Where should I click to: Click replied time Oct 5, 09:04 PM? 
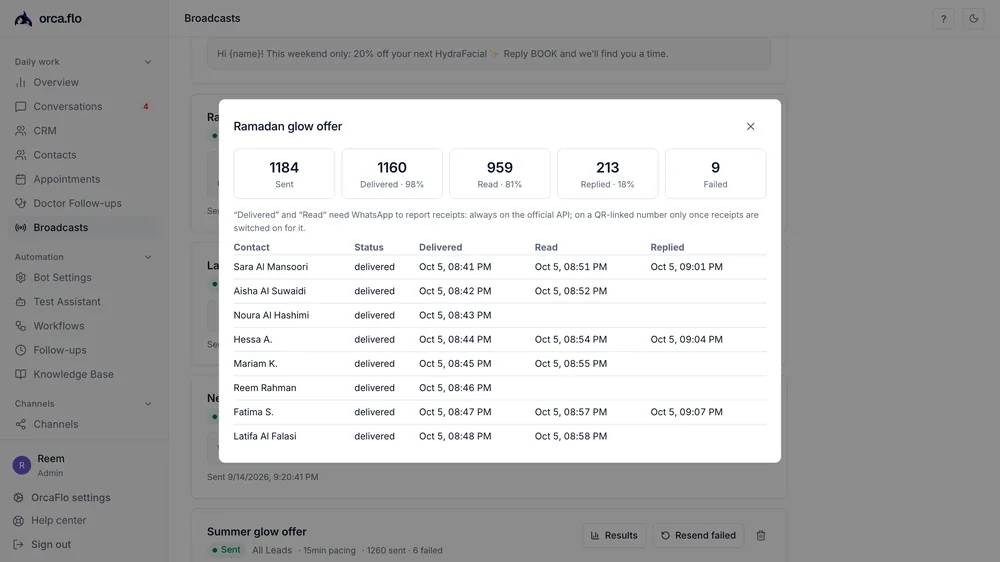click(686, 339)
